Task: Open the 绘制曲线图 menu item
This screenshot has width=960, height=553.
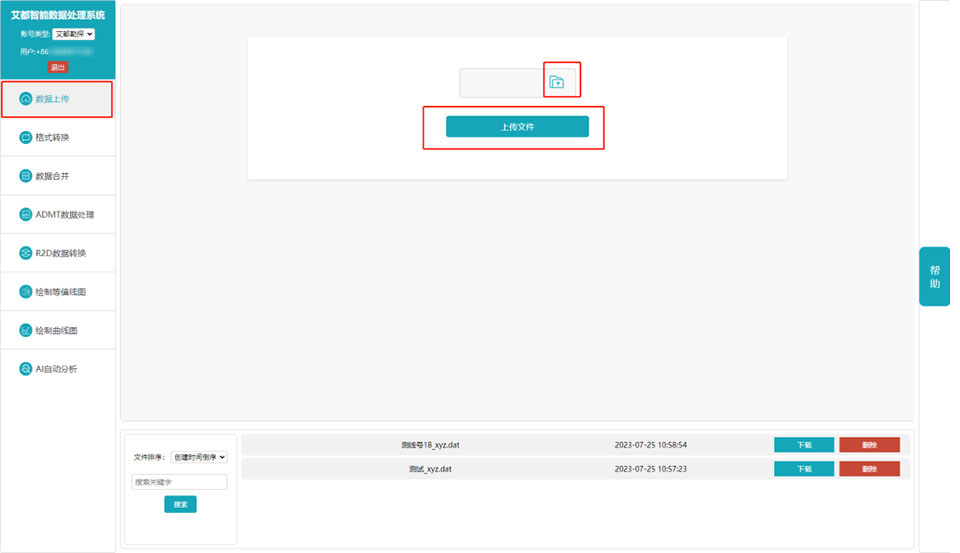Action: [x=56, y=331]
